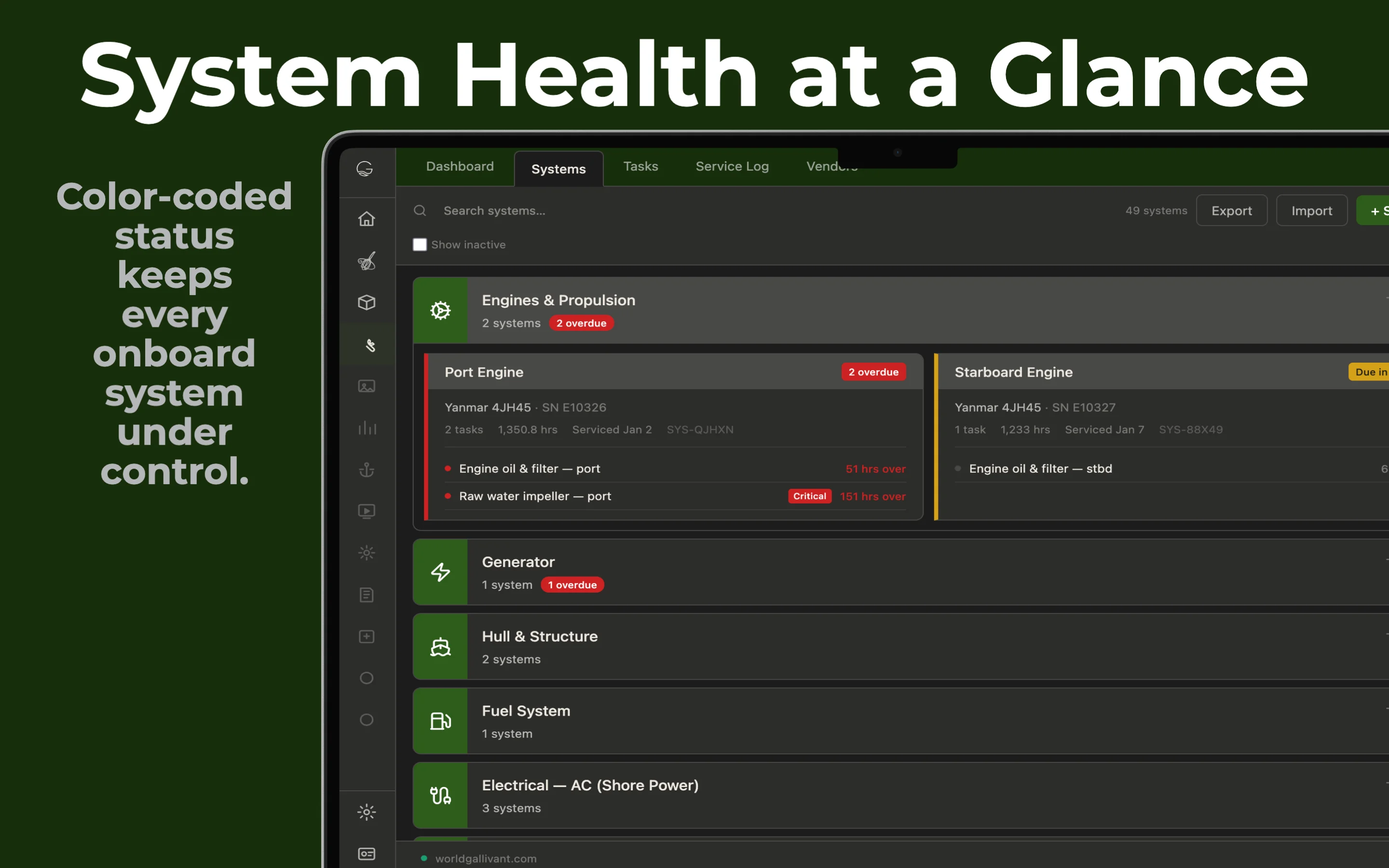Open Engine oil & filter — port task
This screenshot has height=868, width=1389.
click(x=675, y=468)
